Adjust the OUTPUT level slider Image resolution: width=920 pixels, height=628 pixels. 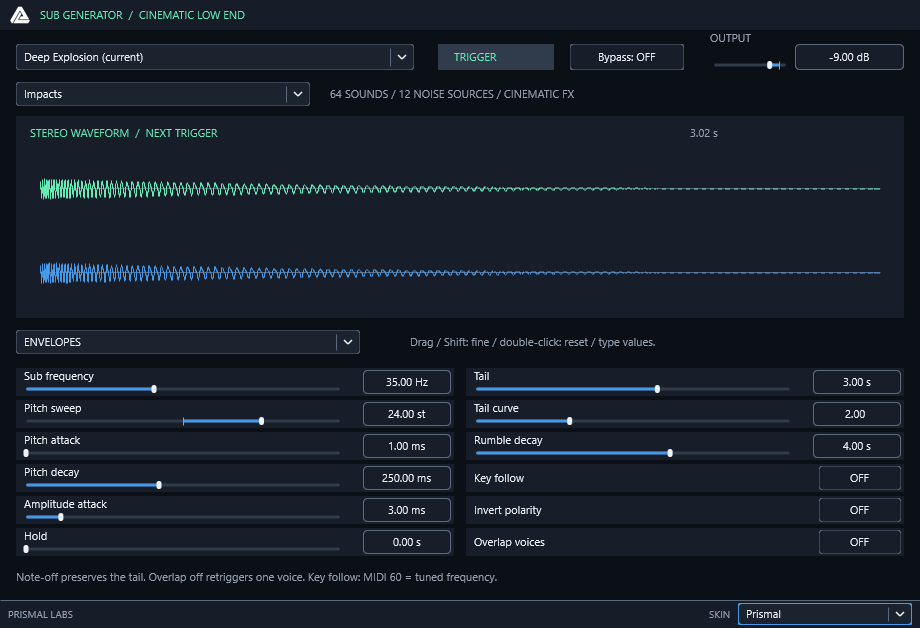point(748,65)
